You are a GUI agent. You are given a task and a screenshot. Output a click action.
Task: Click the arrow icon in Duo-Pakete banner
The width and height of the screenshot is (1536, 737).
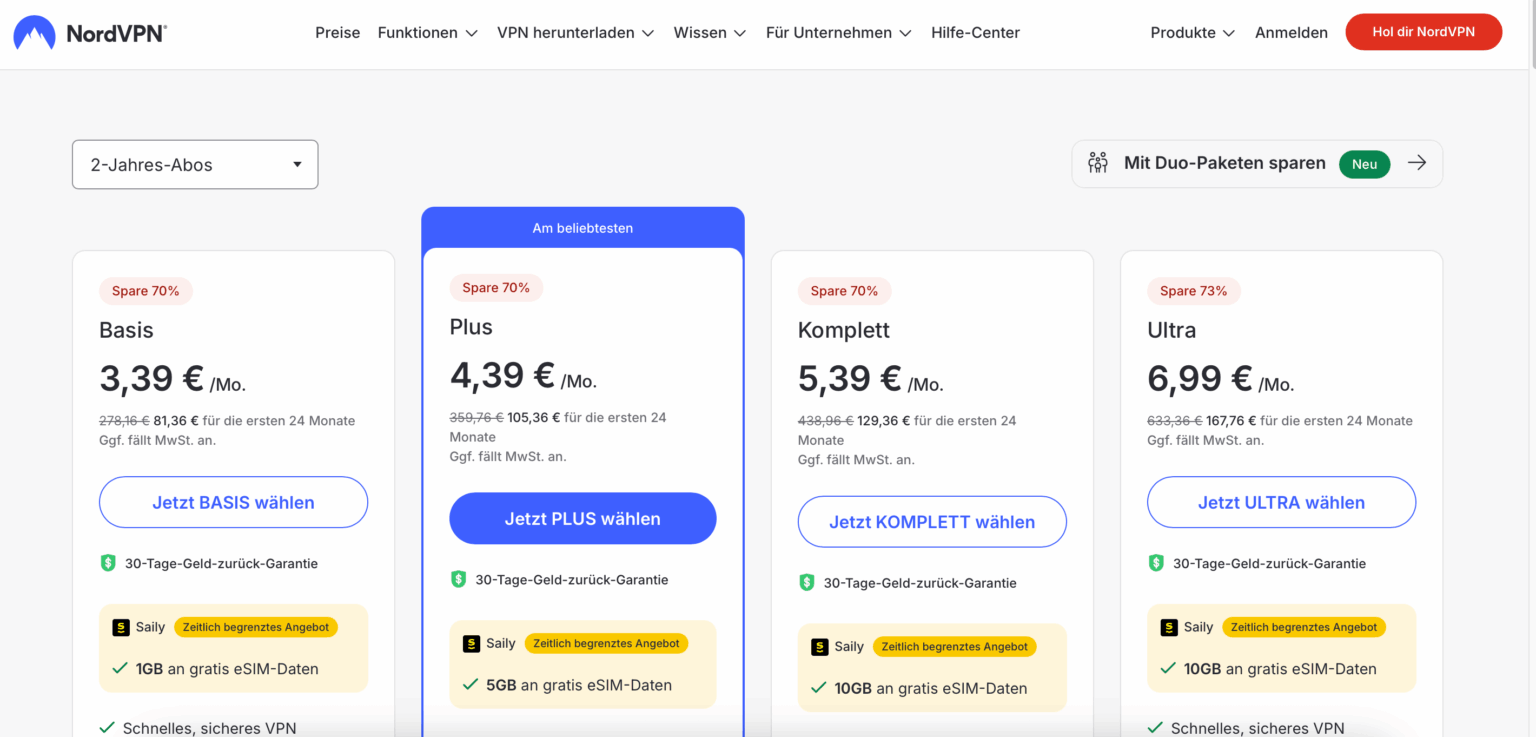(1417, 163)
